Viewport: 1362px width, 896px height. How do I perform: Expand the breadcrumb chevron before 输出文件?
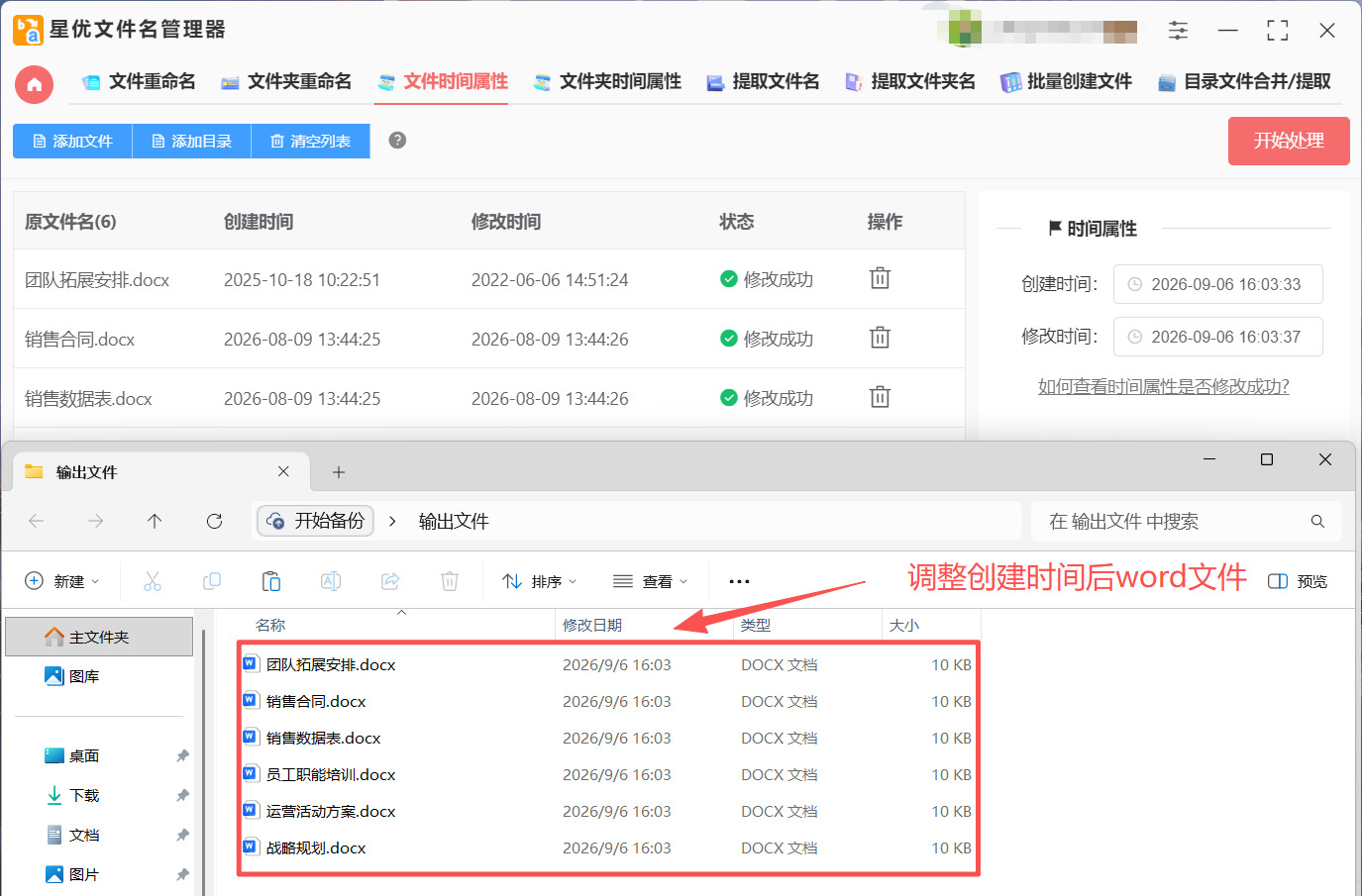(392, 521)
